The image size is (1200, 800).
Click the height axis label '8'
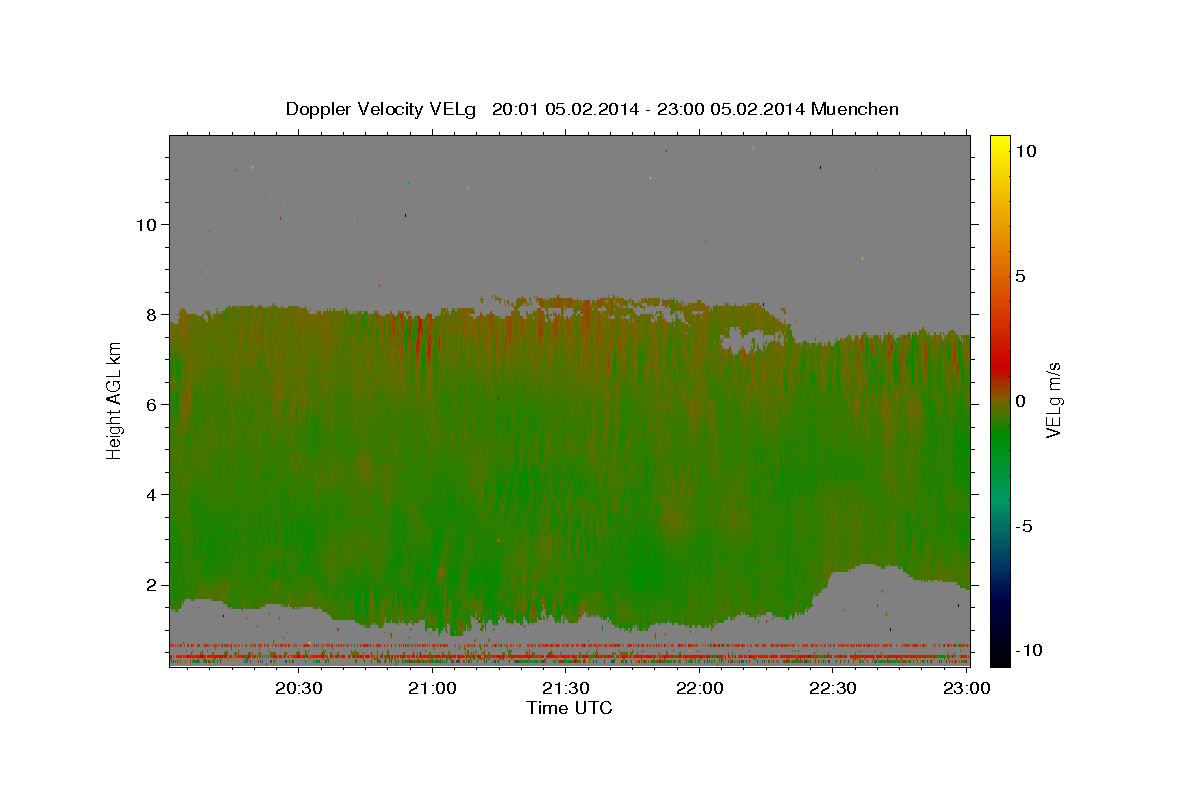click(150, 314)
